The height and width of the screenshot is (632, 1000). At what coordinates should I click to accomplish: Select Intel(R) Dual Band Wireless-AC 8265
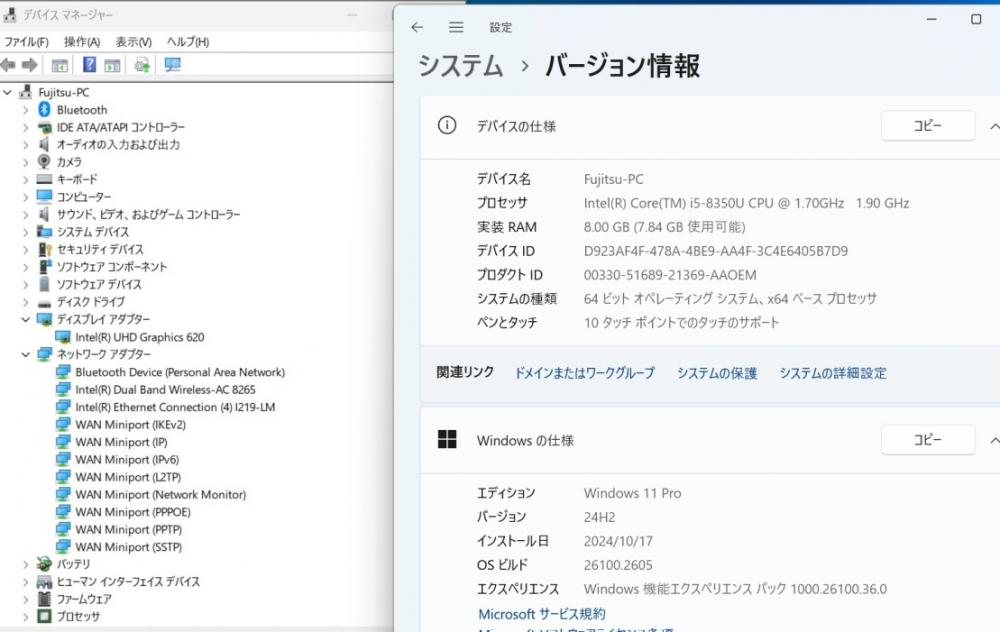coord(165,390)
